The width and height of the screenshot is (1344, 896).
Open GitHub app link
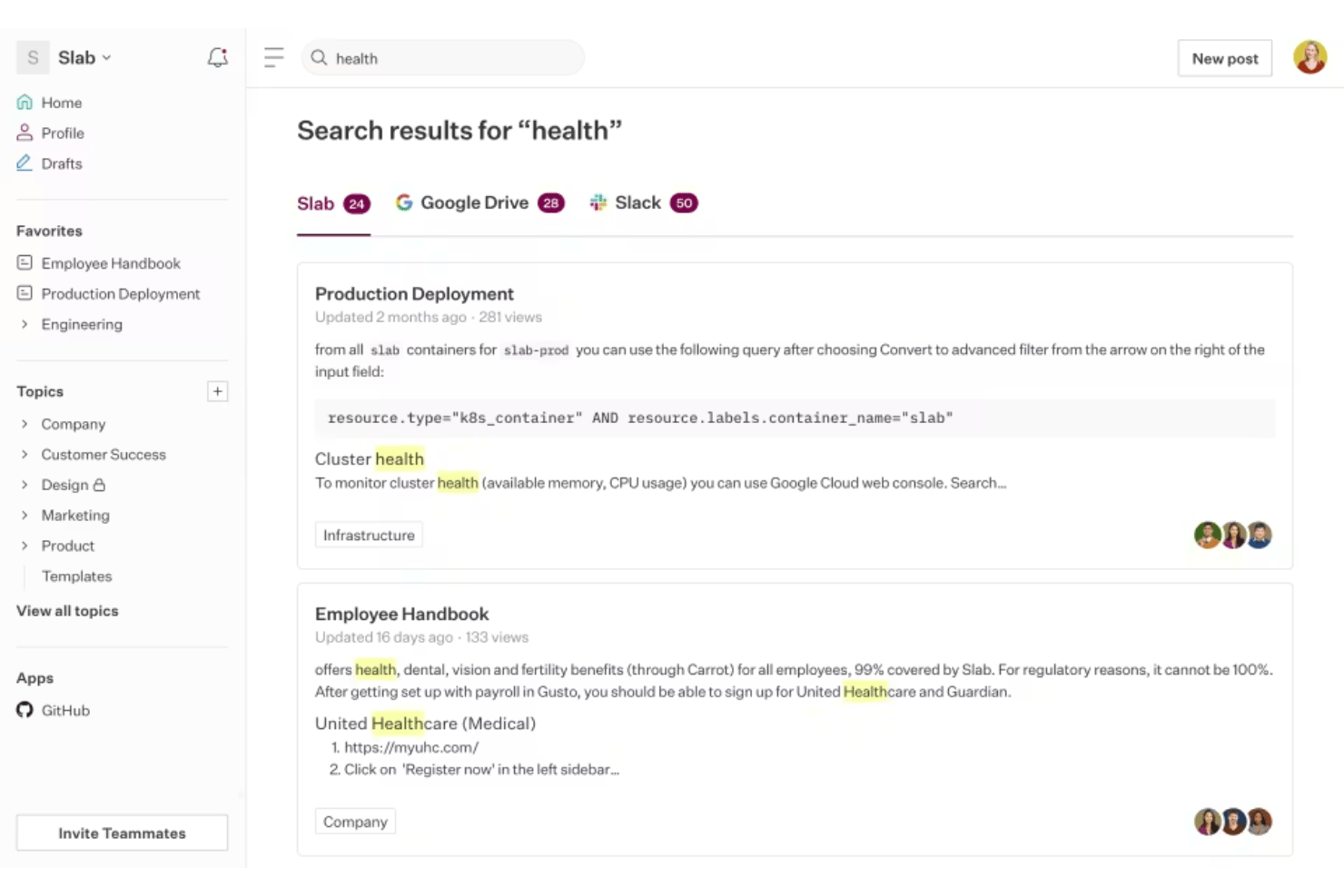click(65, 710)
